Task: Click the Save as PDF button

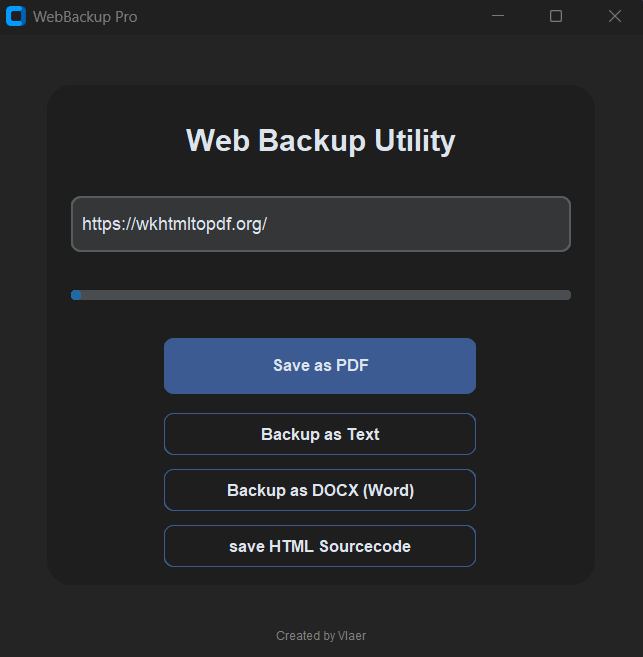Action: (x=320, y=366)
